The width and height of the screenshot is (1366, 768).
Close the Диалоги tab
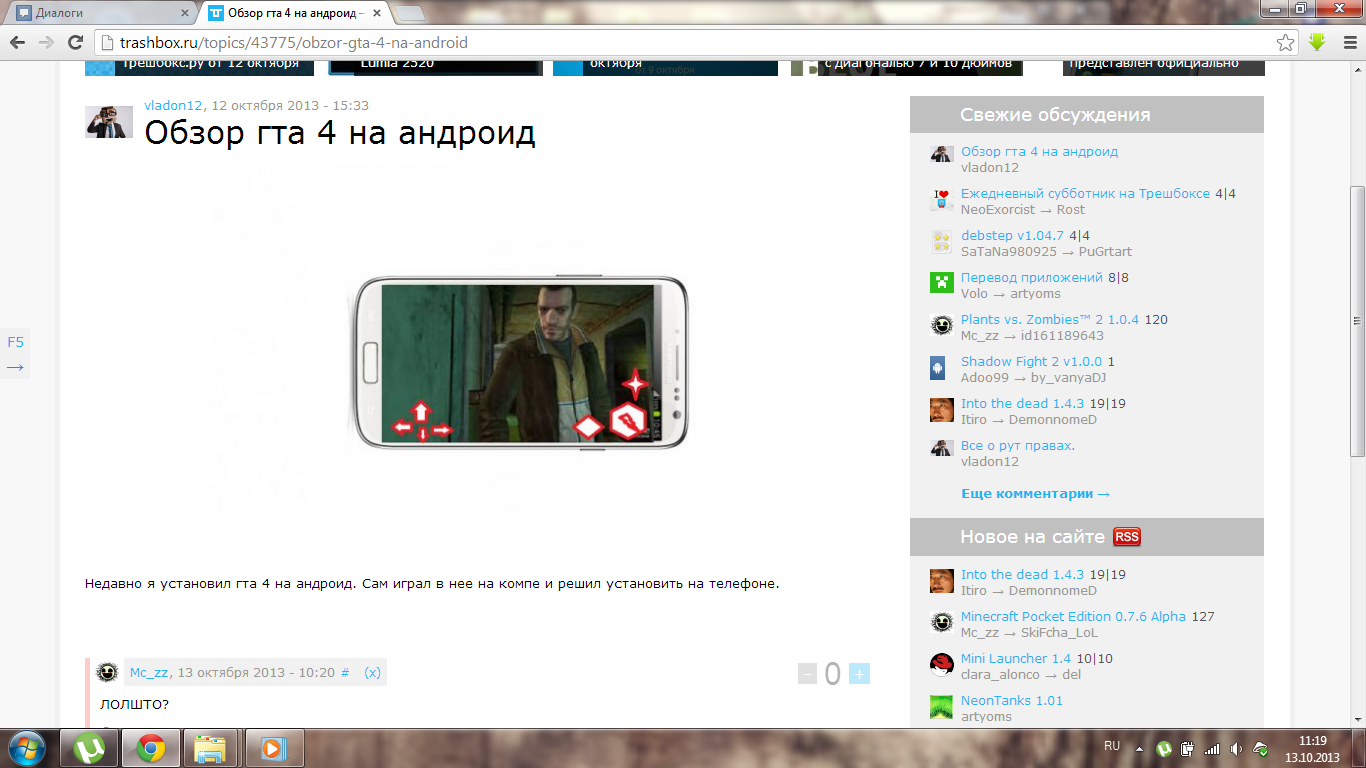[x=184, y=13]
